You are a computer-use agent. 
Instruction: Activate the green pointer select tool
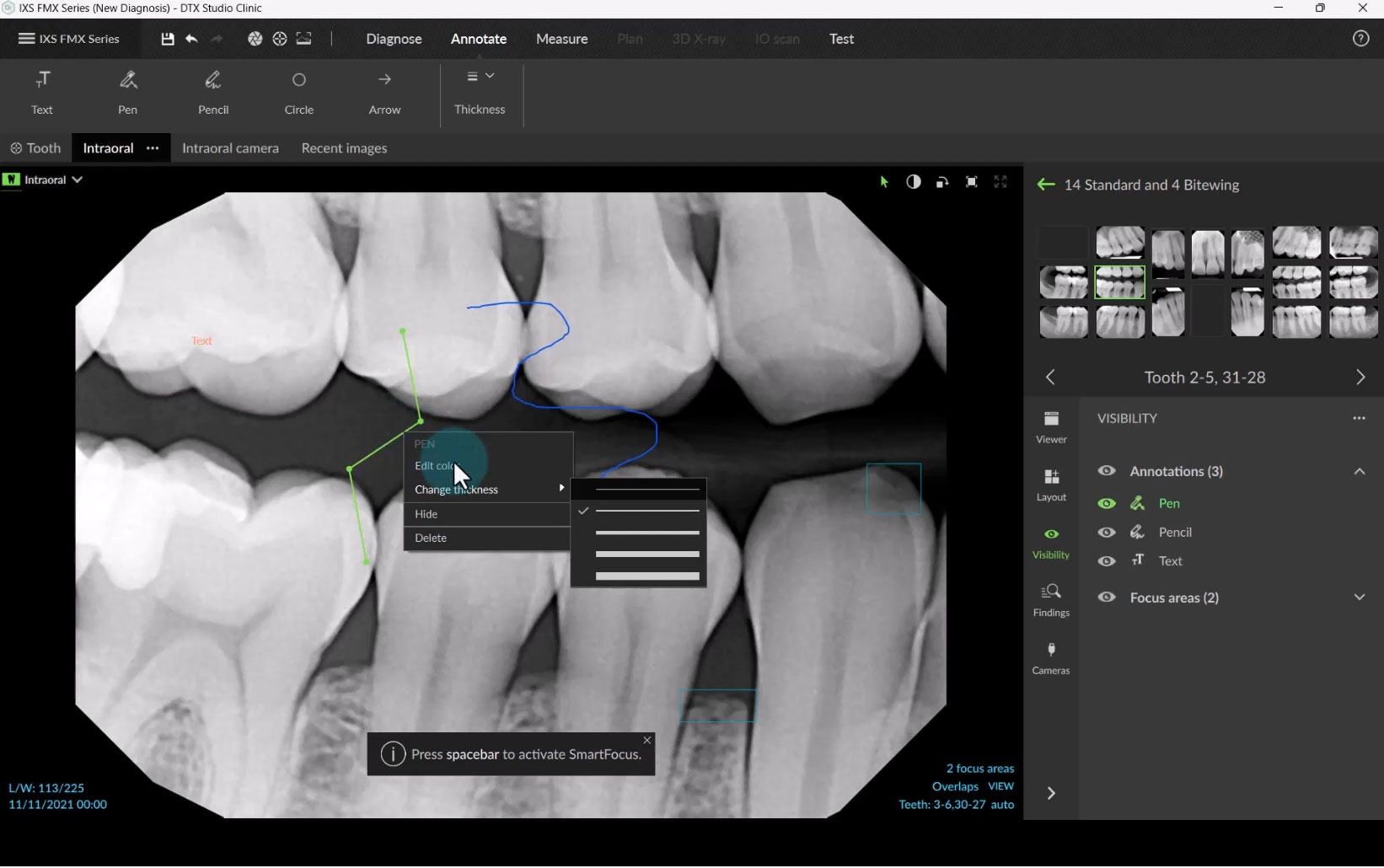coord(884,182)
